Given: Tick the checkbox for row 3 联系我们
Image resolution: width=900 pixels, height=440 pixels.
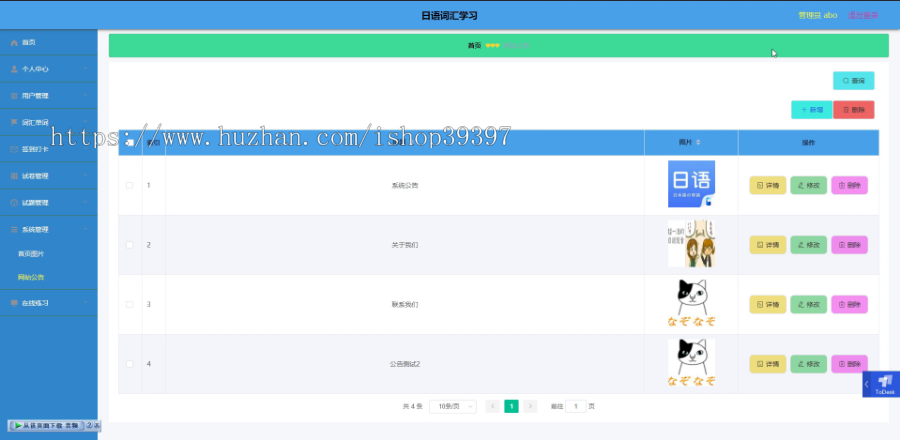Looking at the screenshot, I should [x=130, y=305].
